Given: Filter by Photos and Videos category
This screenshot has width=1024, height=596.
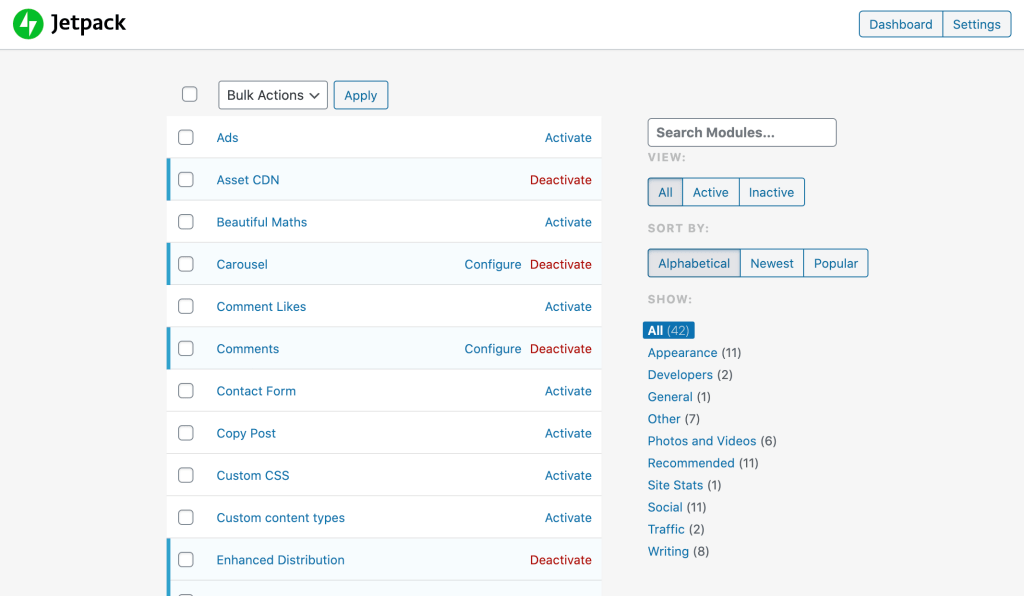Looking at the screenshot, I should pyautogui.click(x=701, y=441).
